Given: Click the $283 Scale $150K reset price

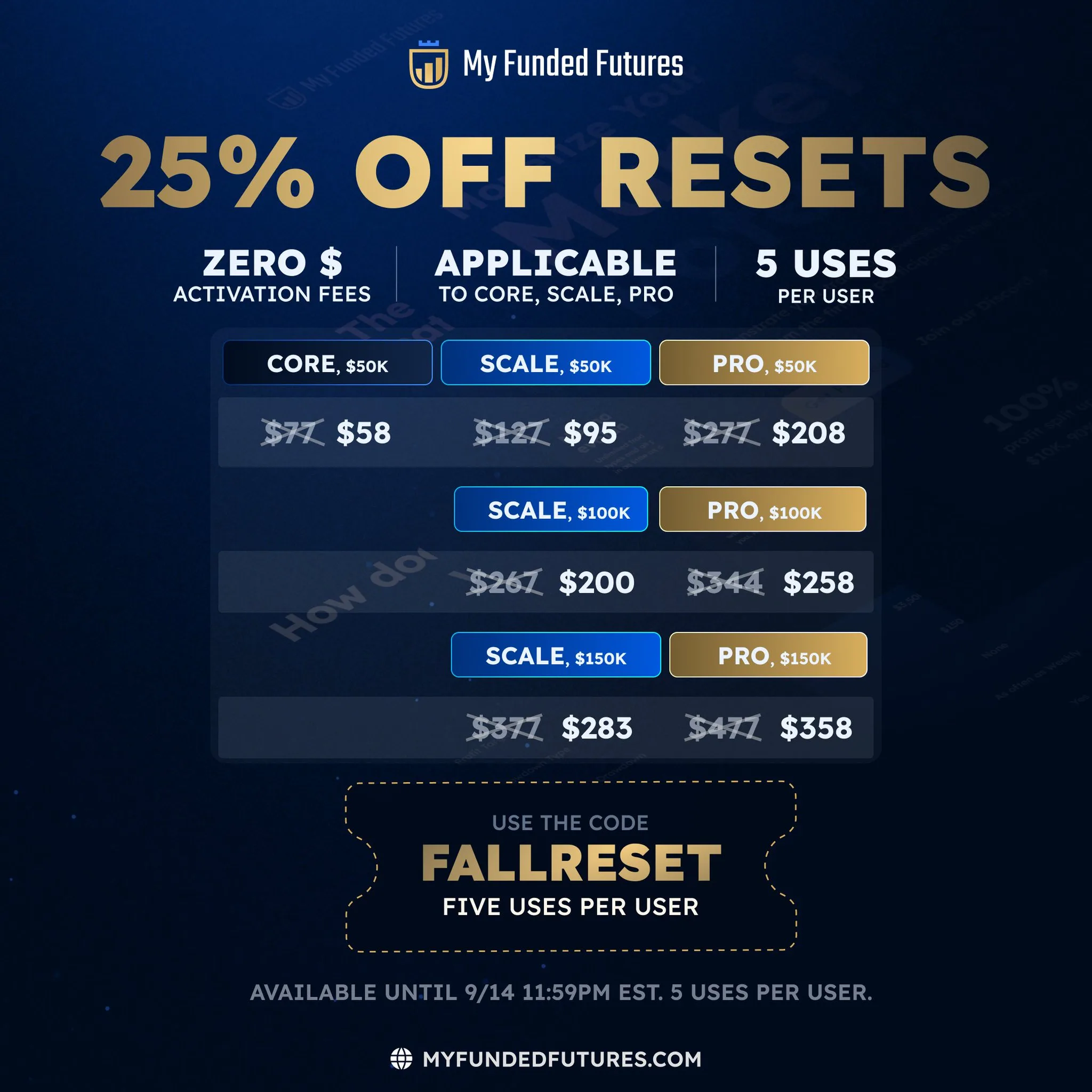Looking at the screenshot, I should pos(596,728).
